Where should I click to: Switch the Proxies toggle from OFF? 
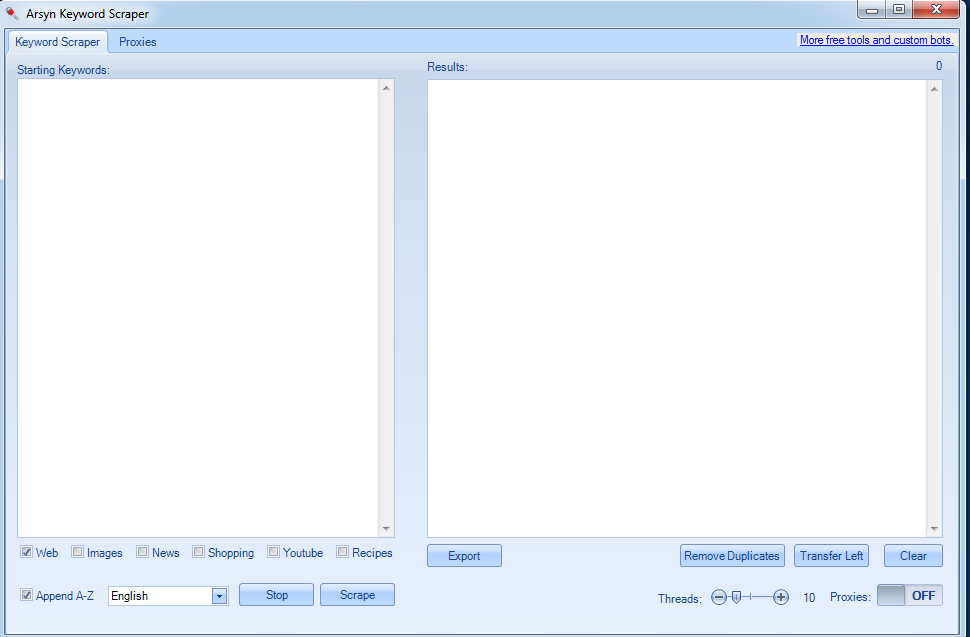pyautogui.click(x=909, y=595)
